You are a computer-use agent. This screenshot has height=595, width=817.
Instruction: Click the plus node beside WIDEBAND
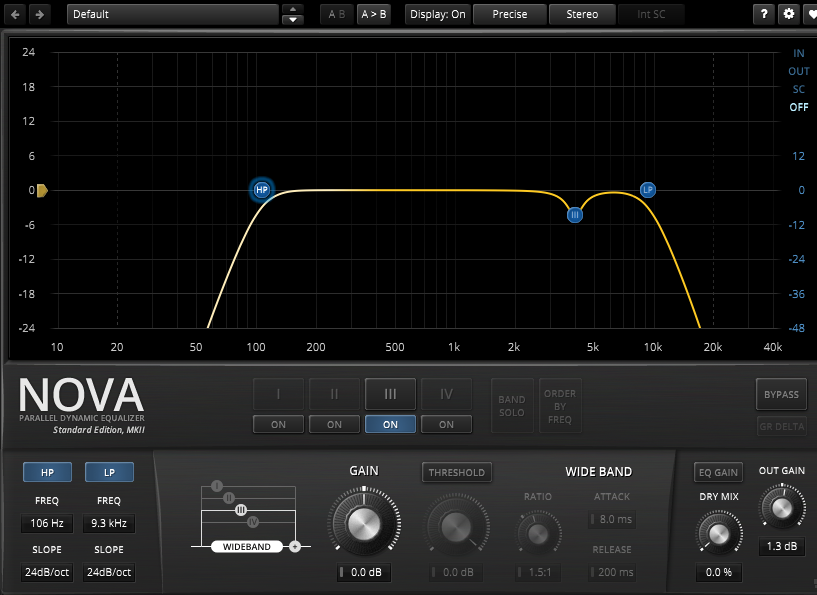tap(295, 547)
